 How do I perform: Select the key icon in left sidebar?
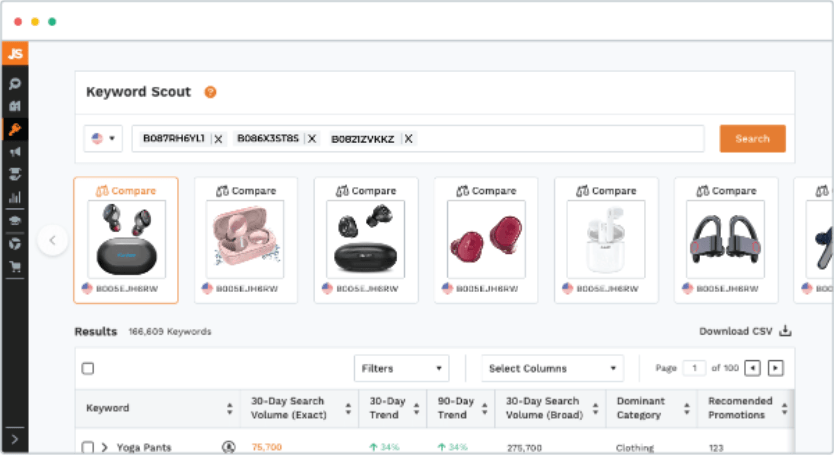point(15,129)
